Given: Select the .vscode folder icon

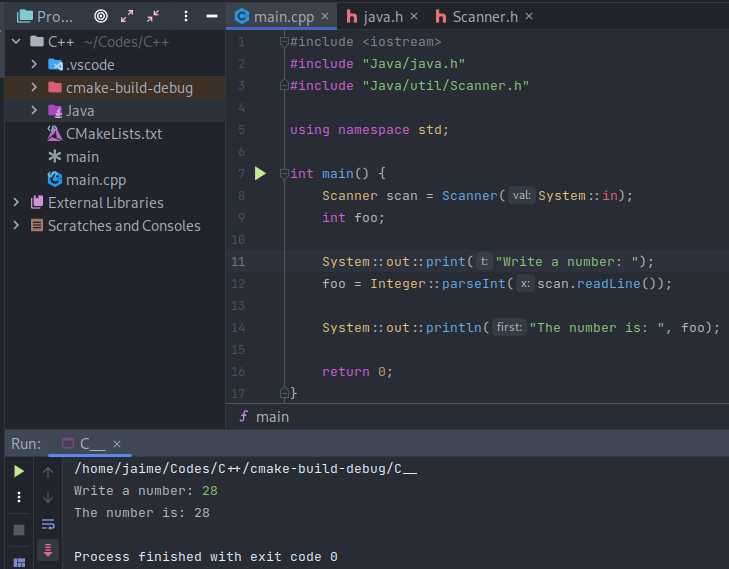Looking at the screenshot, I should 55,64.
